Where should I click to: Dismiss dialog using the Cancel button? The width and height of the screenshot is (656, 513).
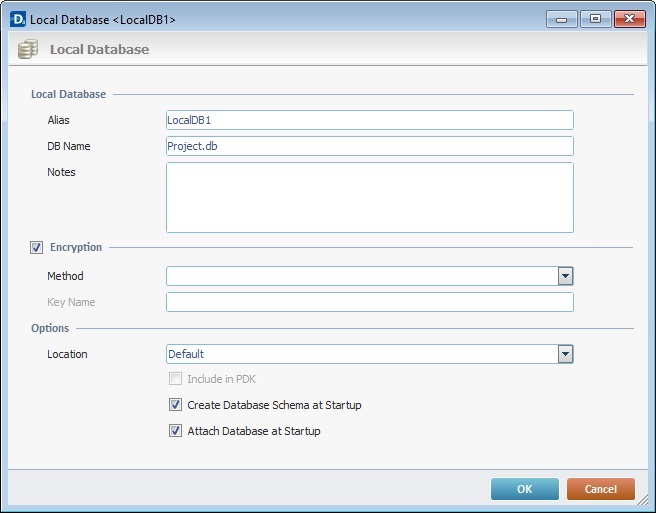[x=601, y=489]
